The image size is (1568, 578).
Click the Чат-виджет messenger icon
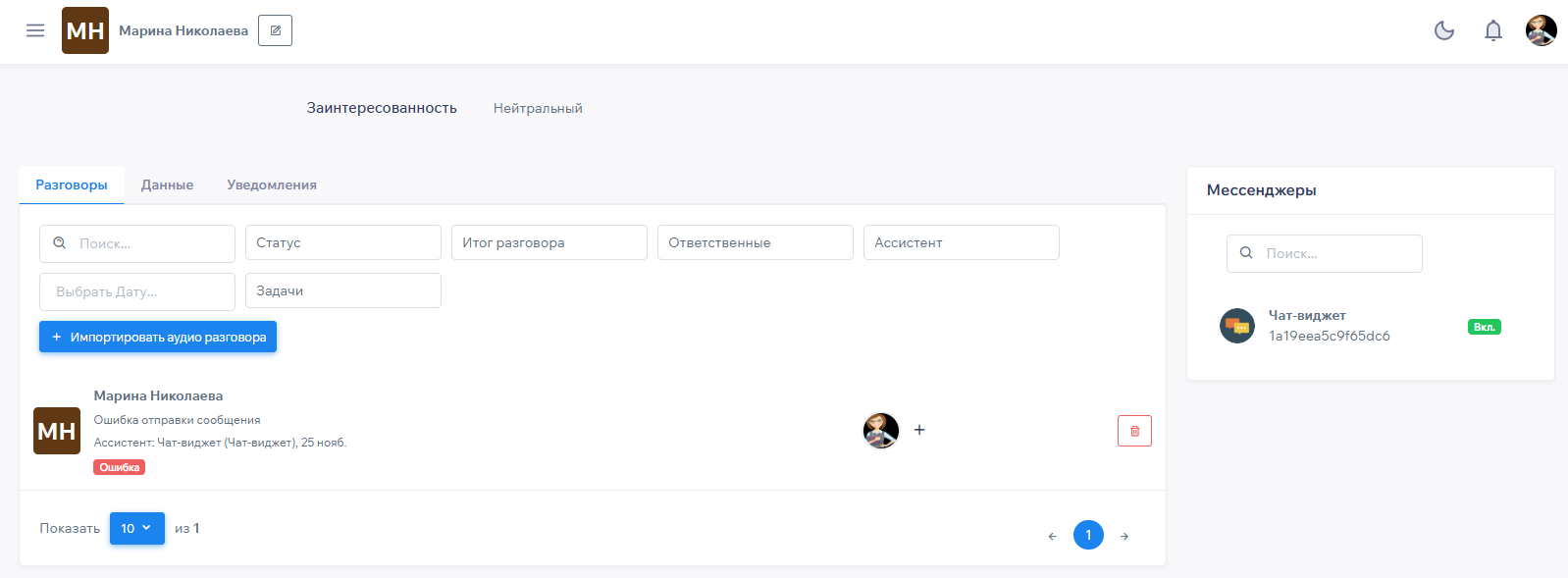pos(1236,326)
